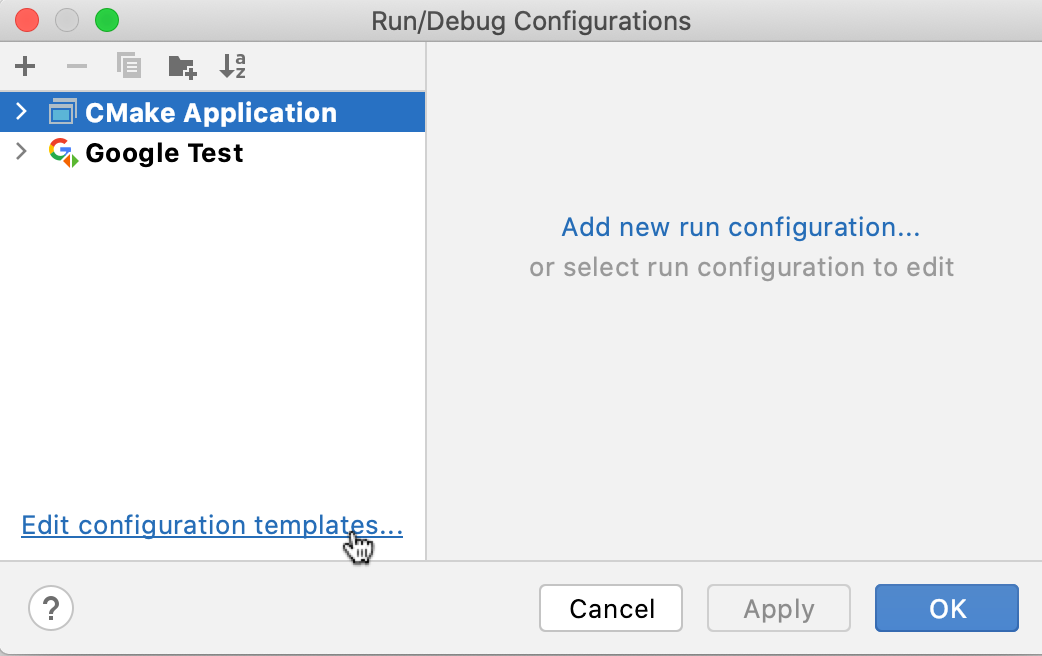Select the CMake Application configuration group
The width and height of the screenshot is (1042, 656).
(210, 111)
